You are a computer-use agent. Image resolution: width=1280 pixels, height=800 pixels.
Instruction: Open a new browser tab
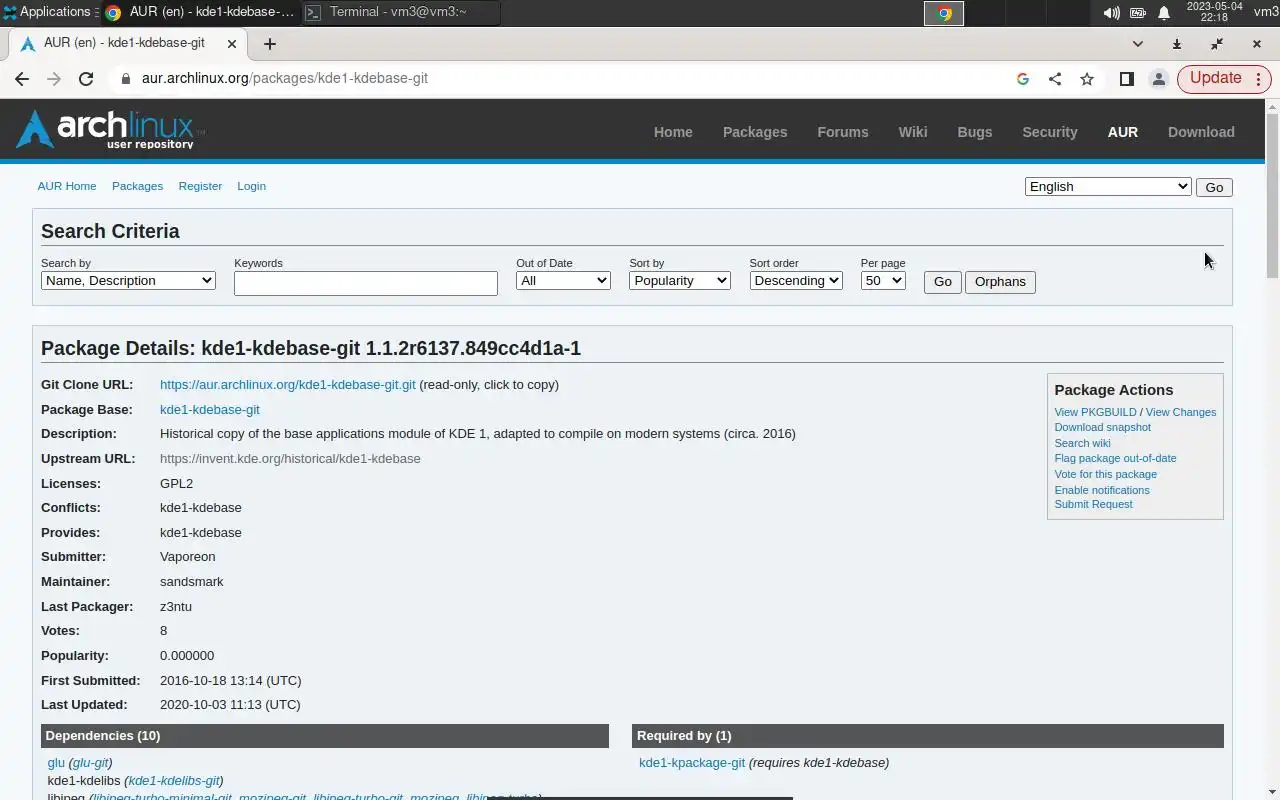point(269,44)
